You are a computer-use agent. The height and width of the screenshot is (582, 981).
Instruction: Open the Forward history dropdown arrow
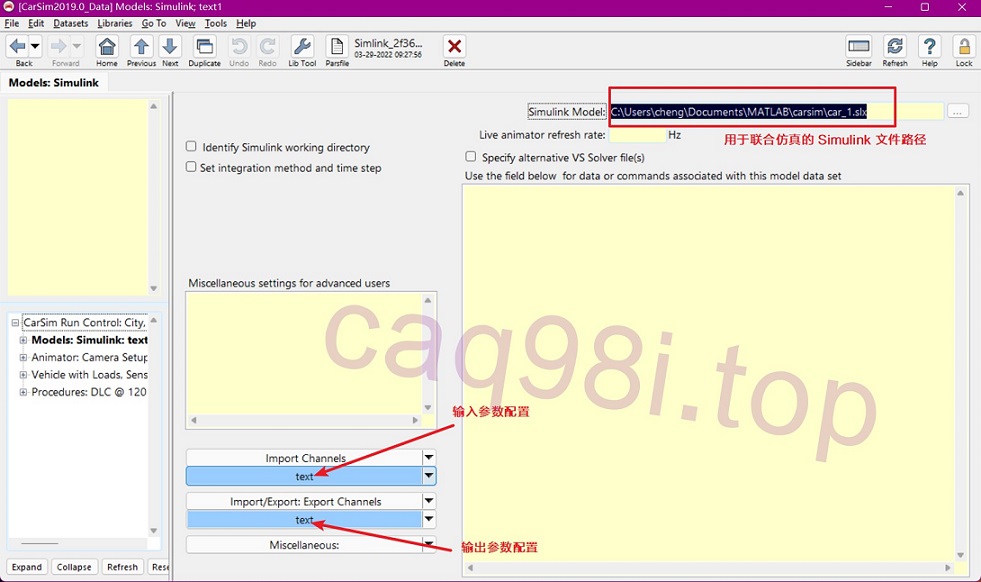coord(76,46)
